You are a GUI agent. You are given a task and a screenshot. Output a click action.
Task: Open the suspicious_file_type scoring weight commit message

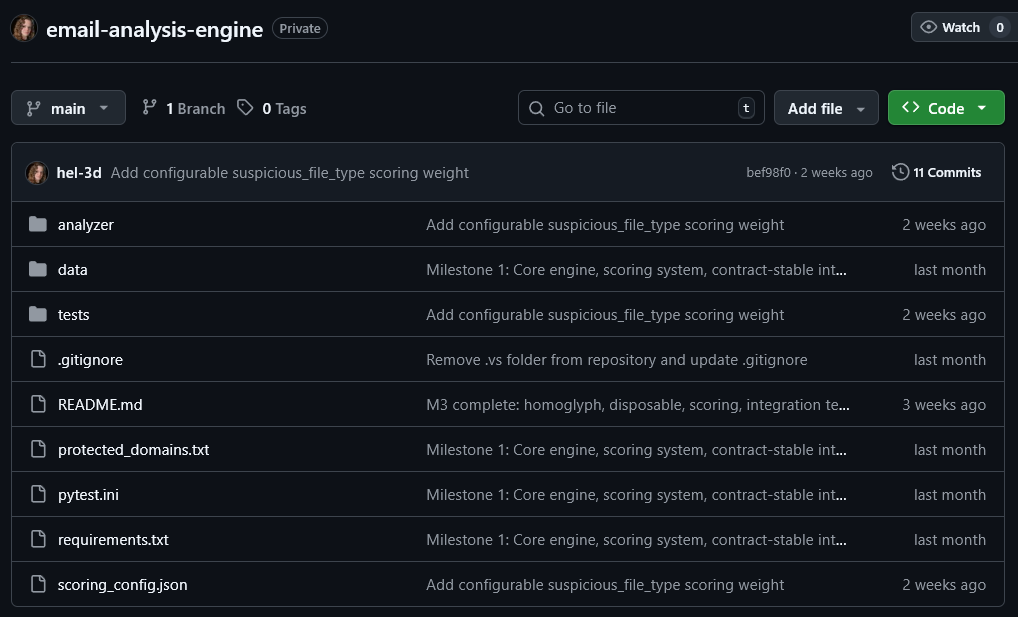(x=289, y=172)
